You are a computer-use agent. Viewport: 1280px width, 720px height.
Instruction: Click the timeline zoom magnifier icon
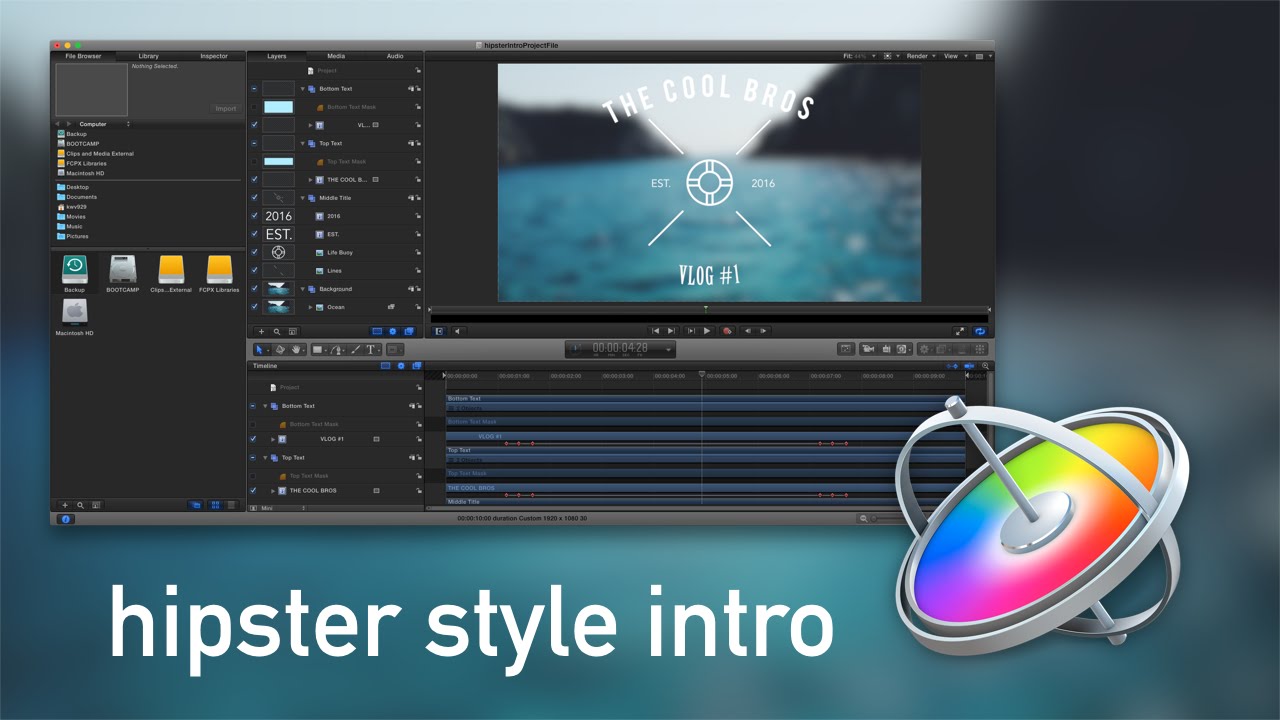986,366
